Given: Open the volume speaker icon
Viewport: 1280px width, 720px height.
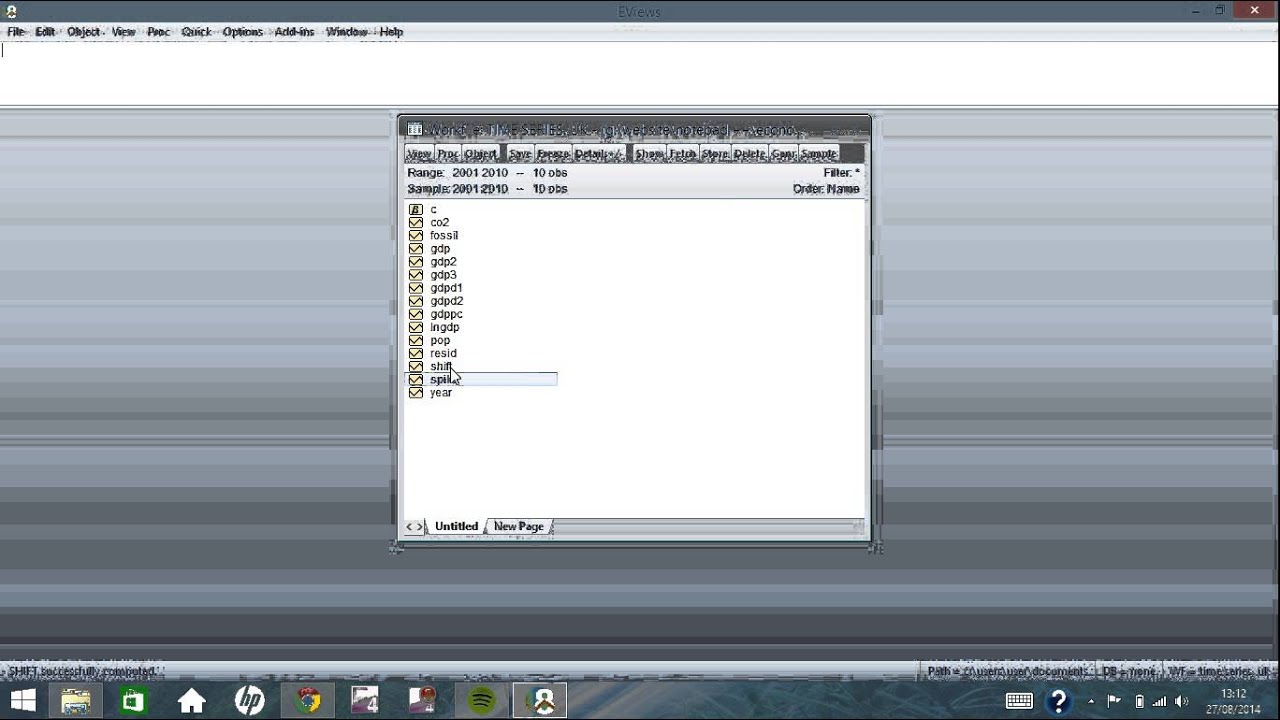Looking at the screenshot, I should click(1181, 701).
